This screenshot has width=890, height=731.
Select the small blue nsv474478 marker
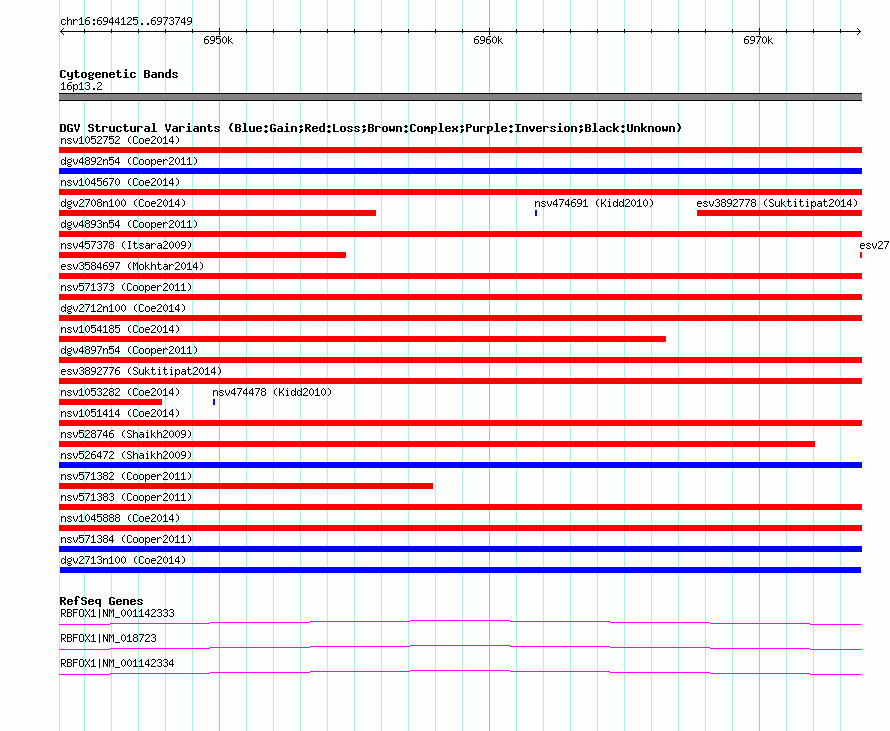(214, 402)
